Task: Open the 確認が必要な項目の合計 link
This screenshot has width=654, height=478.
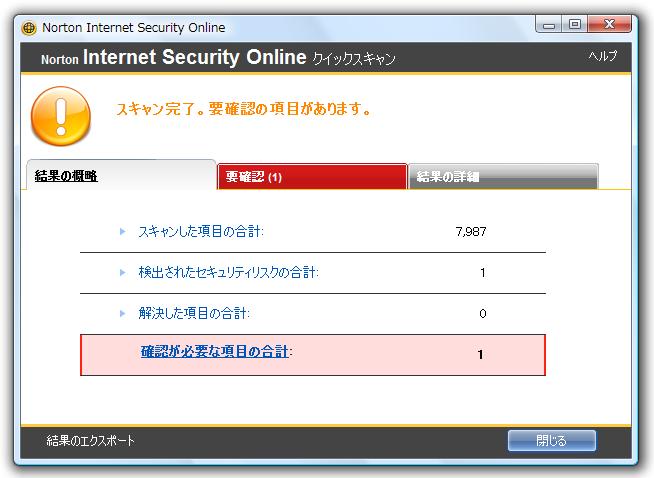Action: [214, 351]
